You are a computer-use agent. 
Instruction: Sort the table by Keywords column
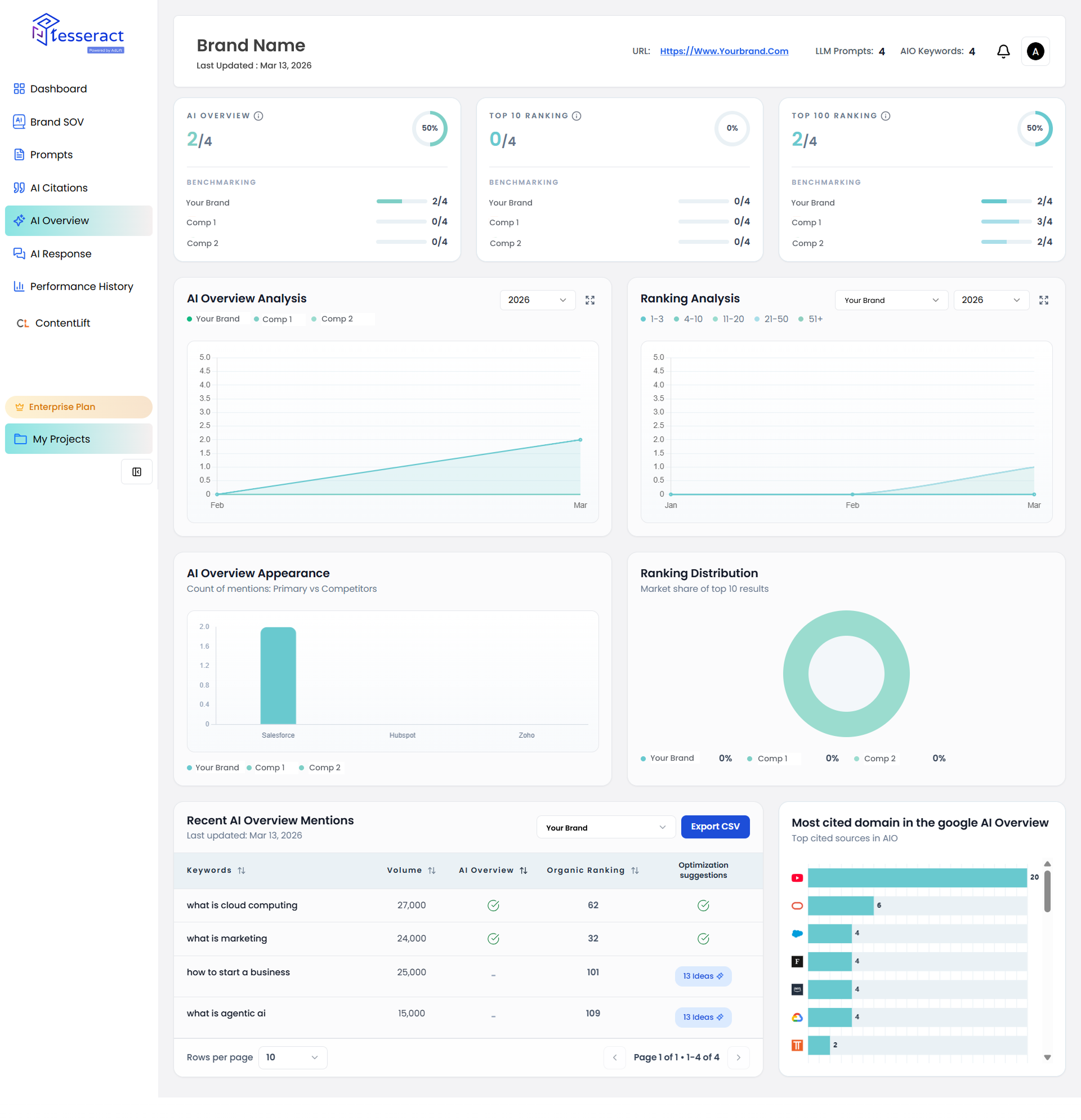[x=242, y=871]
